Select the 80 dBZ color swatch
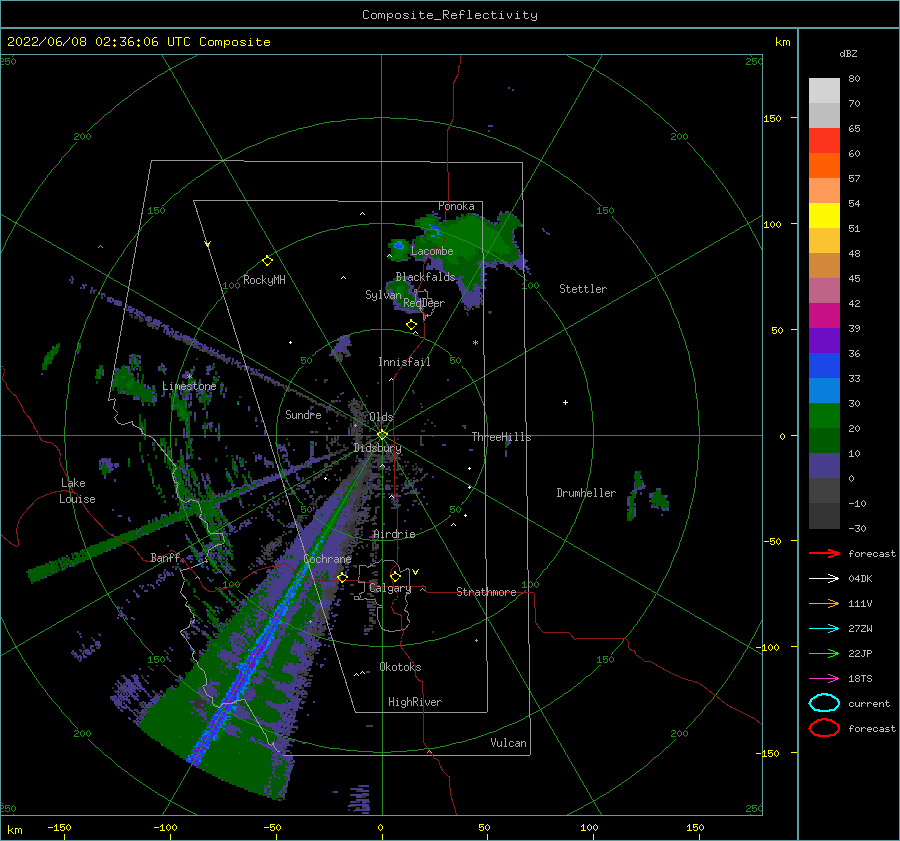900x841 pixels. click(824, 91)
